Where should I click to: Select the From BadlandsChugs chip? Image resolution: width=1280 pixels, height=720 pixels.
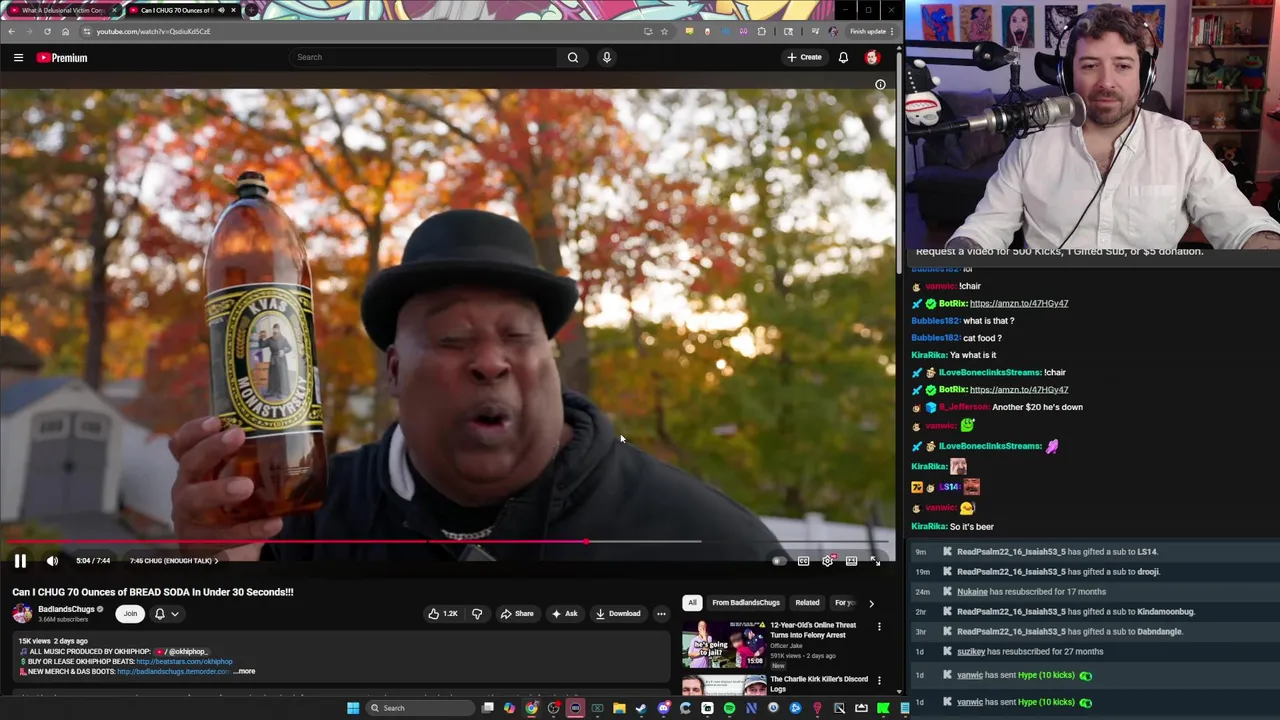[746, 603]
